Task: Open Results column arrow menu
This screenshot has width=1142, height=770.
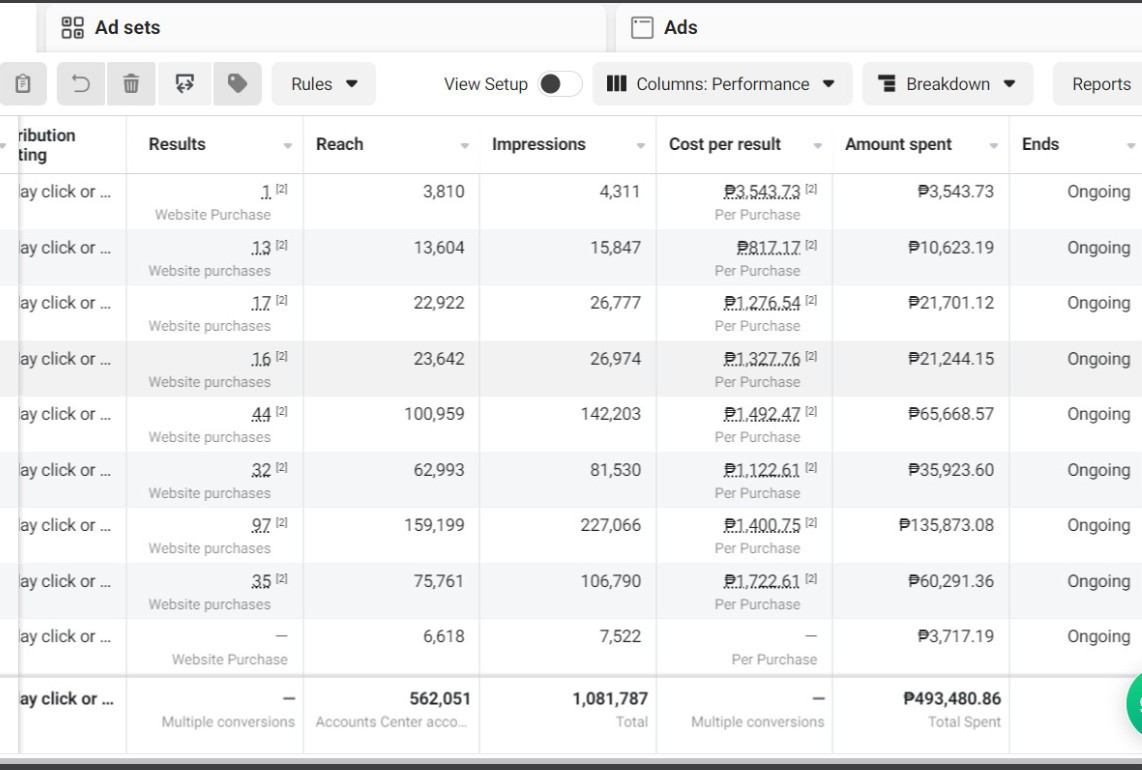Action: coord(288,146)
